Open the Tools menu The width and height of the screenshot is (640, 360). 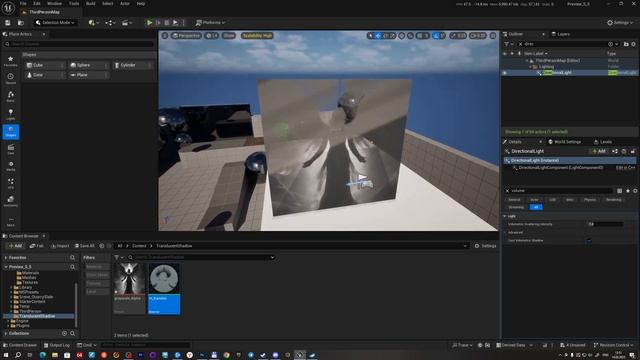(74, 4)
